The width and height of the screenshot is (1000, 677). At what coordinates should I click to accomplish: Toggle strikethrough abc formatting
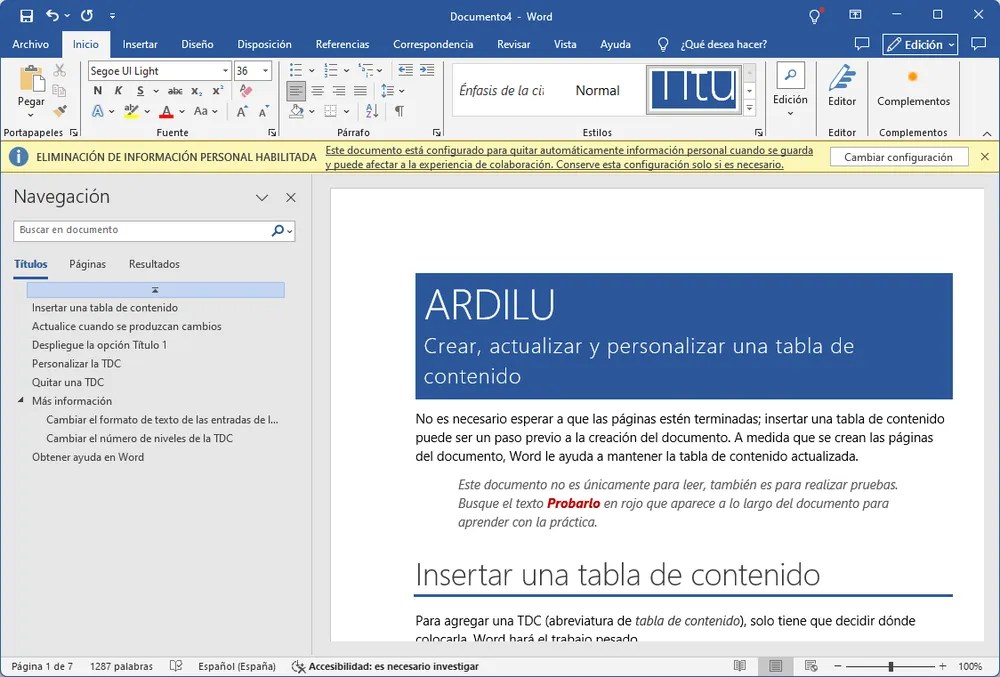(175, 91)
